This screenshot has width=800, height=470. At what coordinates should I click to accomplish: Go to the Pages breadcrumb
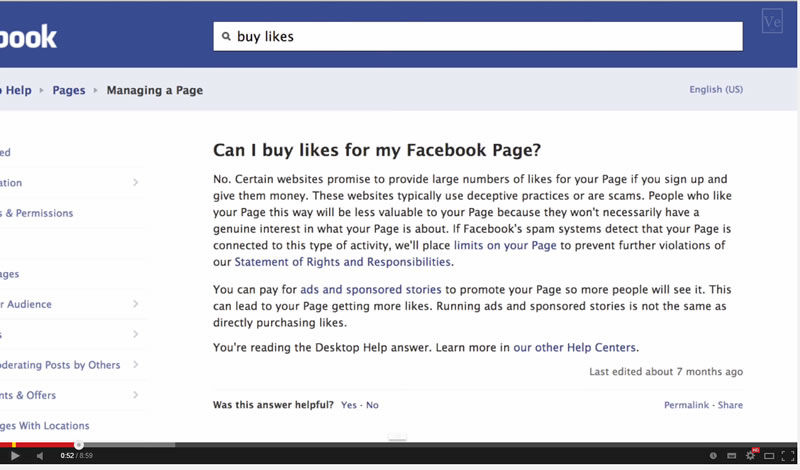pyautogui.click(x=69, y=90)
